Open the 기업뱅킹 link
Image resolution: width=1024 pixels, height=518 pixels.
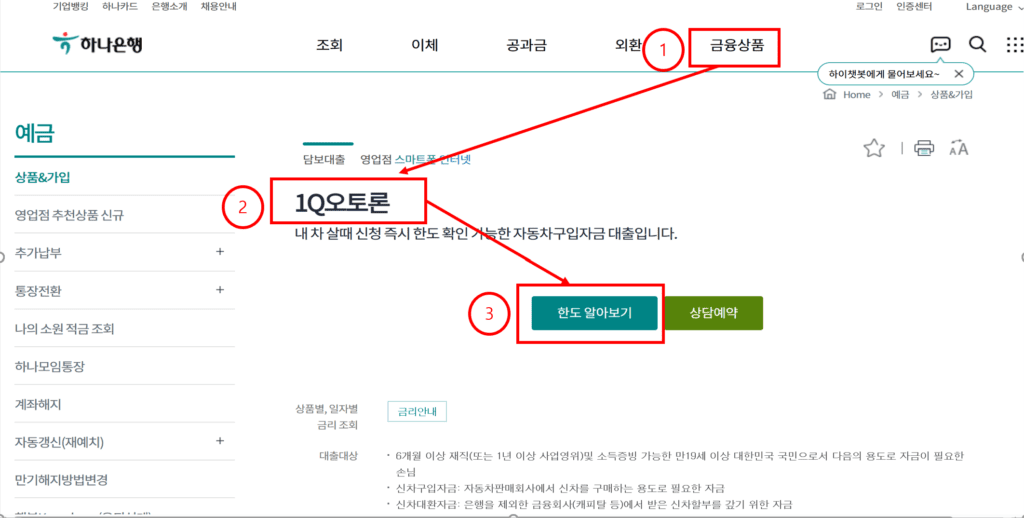click(x=70, y=7)
